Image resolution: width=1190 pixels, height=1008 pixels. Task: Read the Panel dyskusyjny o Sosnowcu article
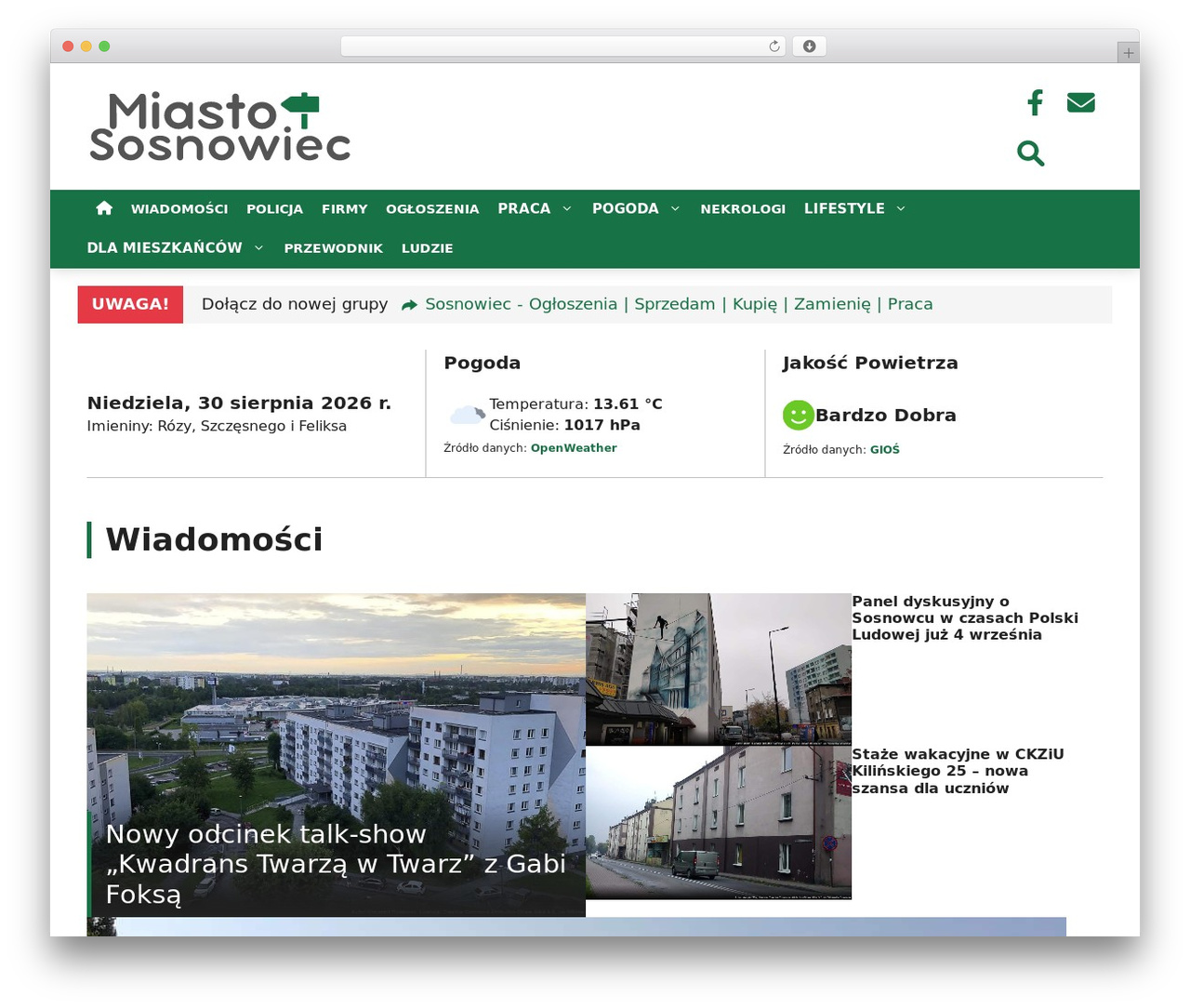click(x=965, y=618)
